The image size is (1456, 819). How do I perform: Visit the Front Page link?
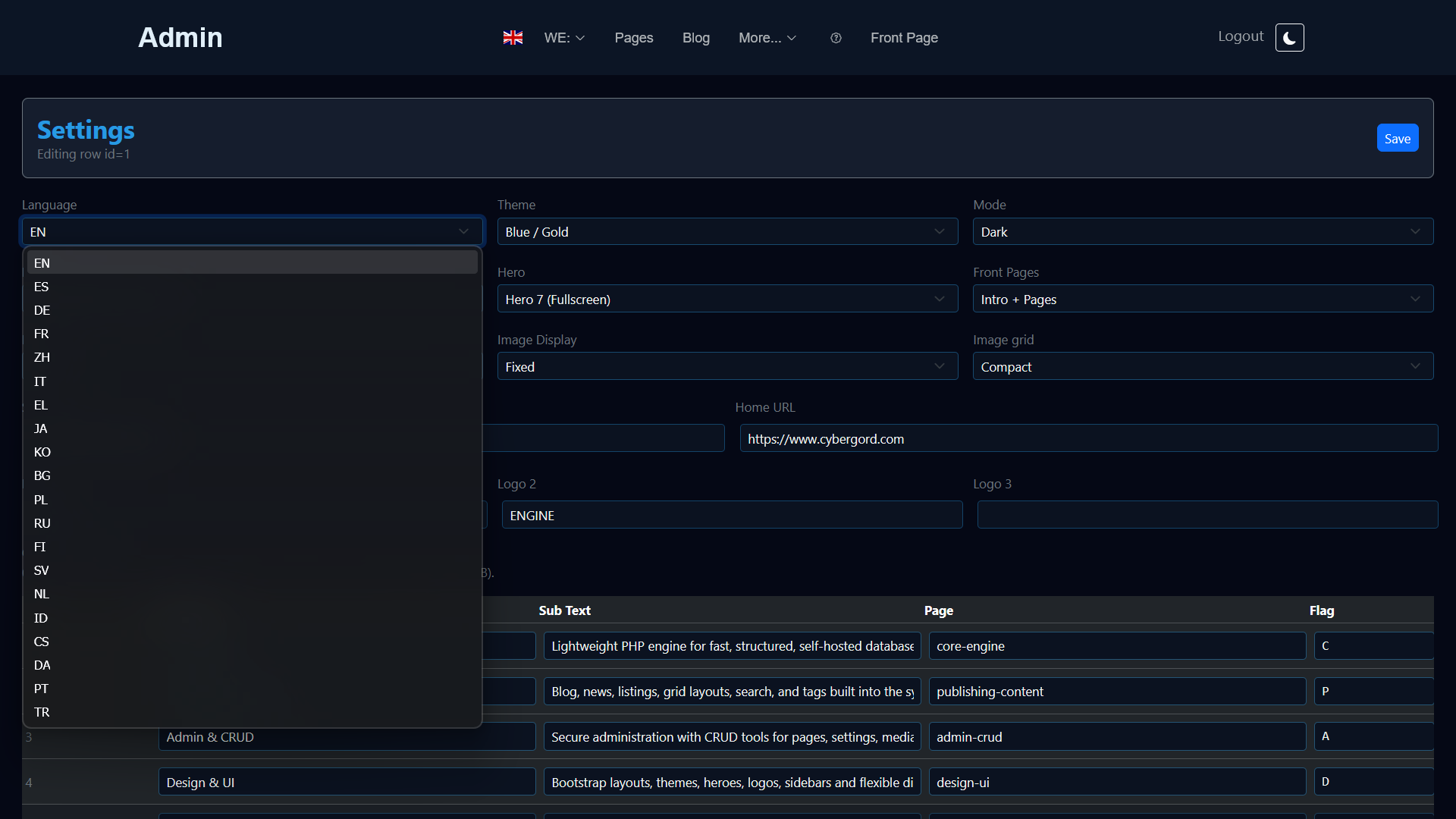coord(904,38)
